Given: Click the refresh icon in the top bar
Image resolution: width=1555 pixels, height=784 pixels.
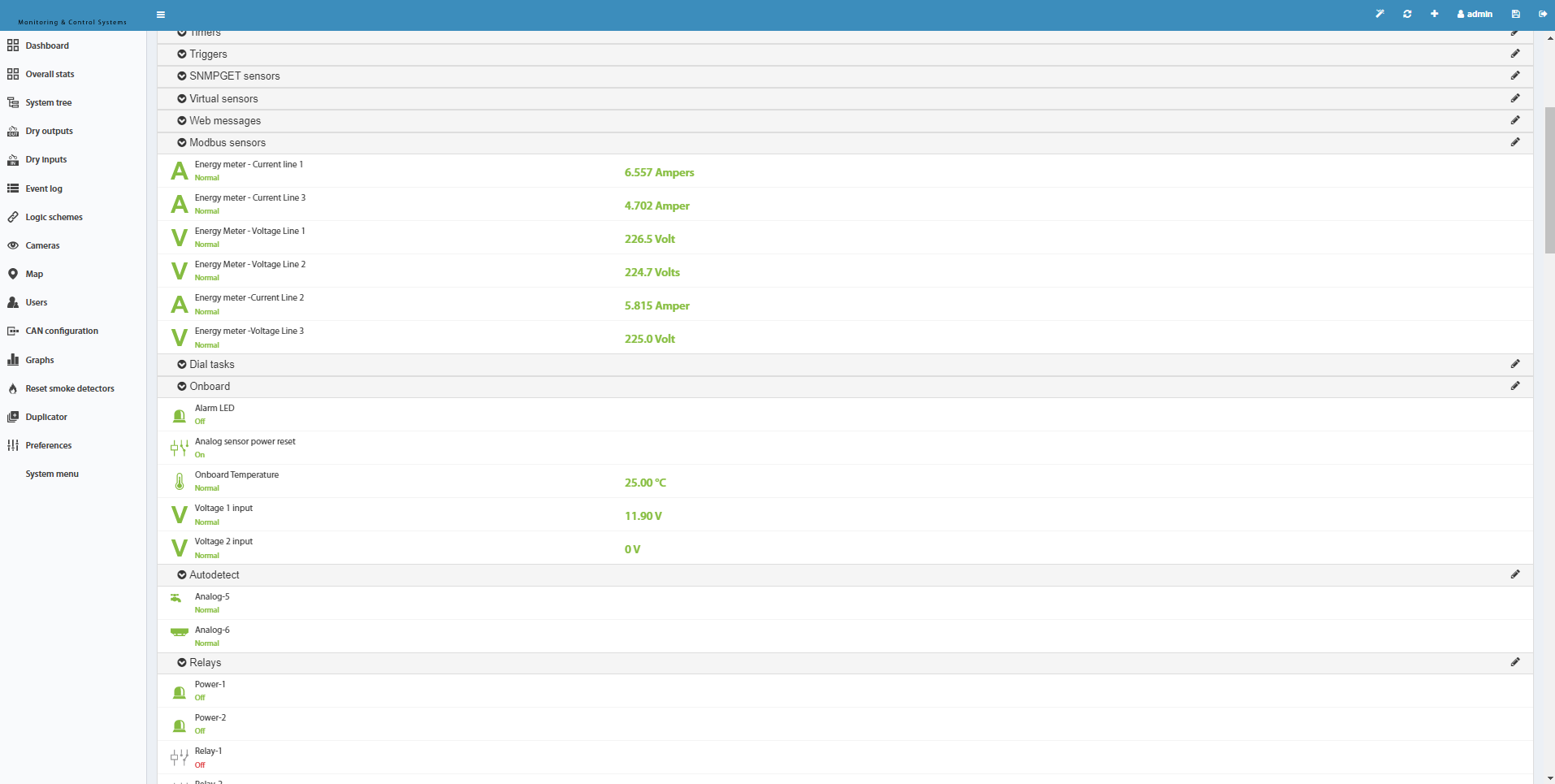Looking at the screenshot, I should coord(1407,14).
